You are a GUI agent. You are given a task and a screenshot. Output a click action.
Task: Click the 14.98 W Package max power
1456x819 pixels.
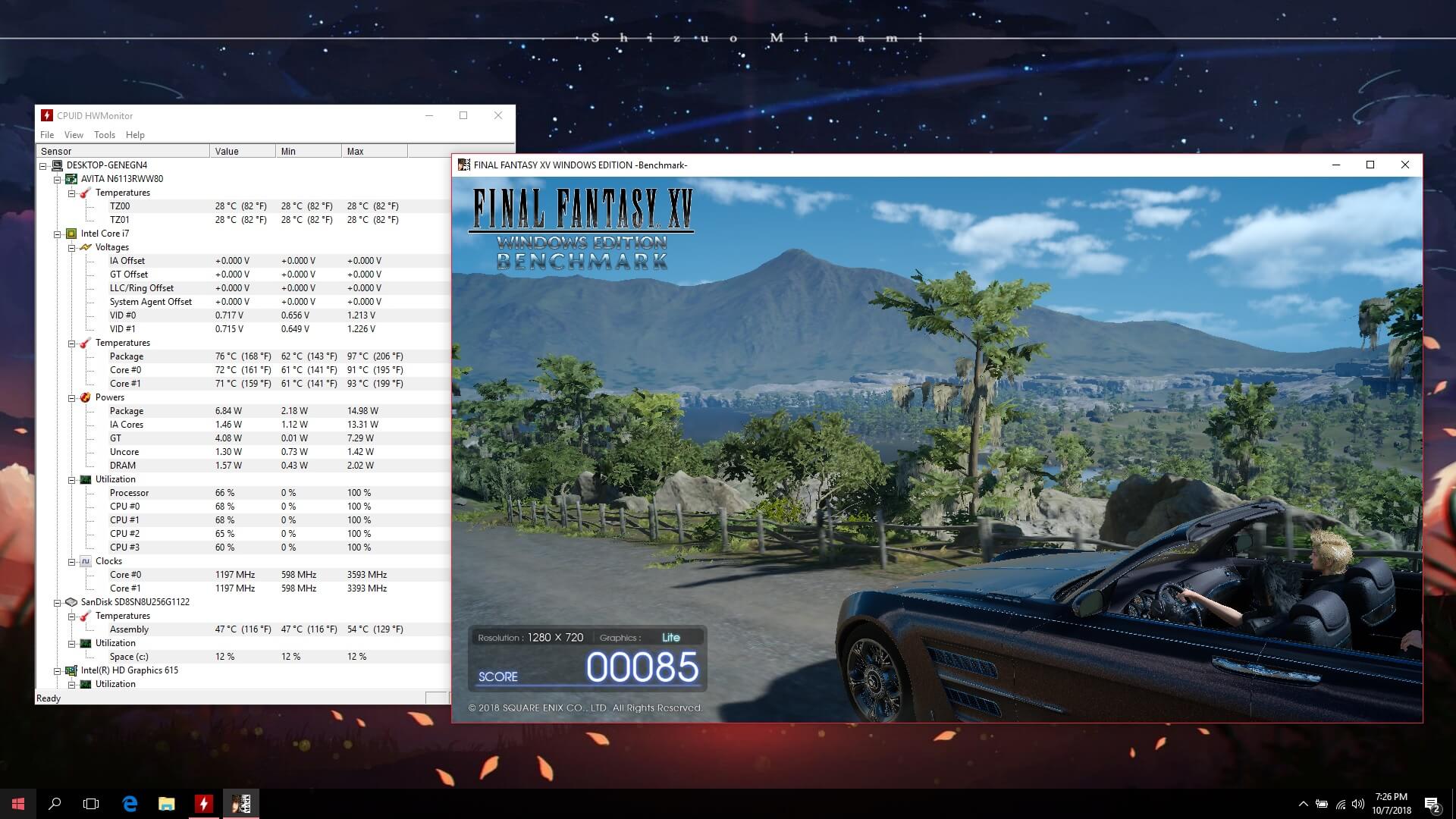click(362, 411)
